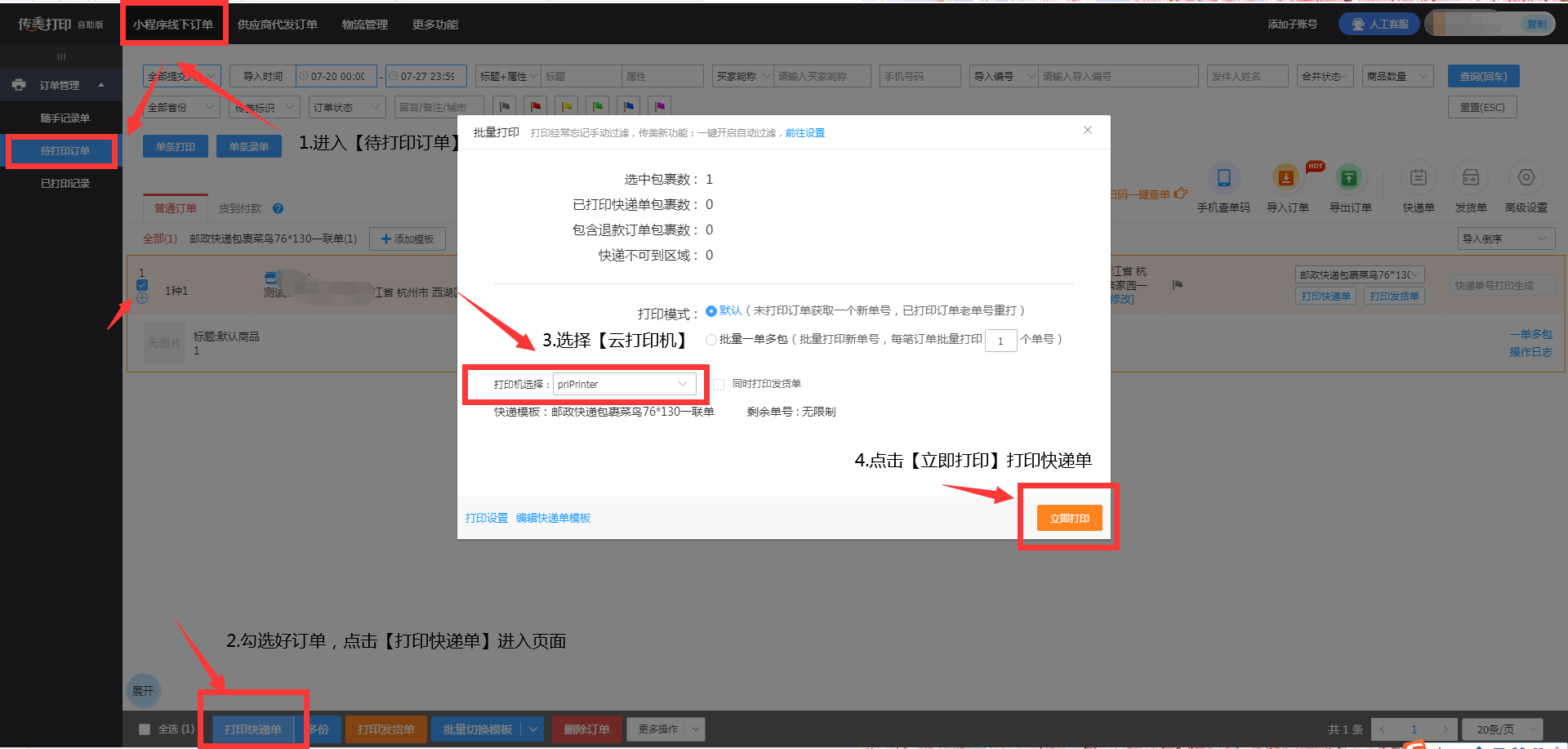Select batch multi-package radio option (批量一单多包)
1568x749 pixels.
(x=711, y=340)
